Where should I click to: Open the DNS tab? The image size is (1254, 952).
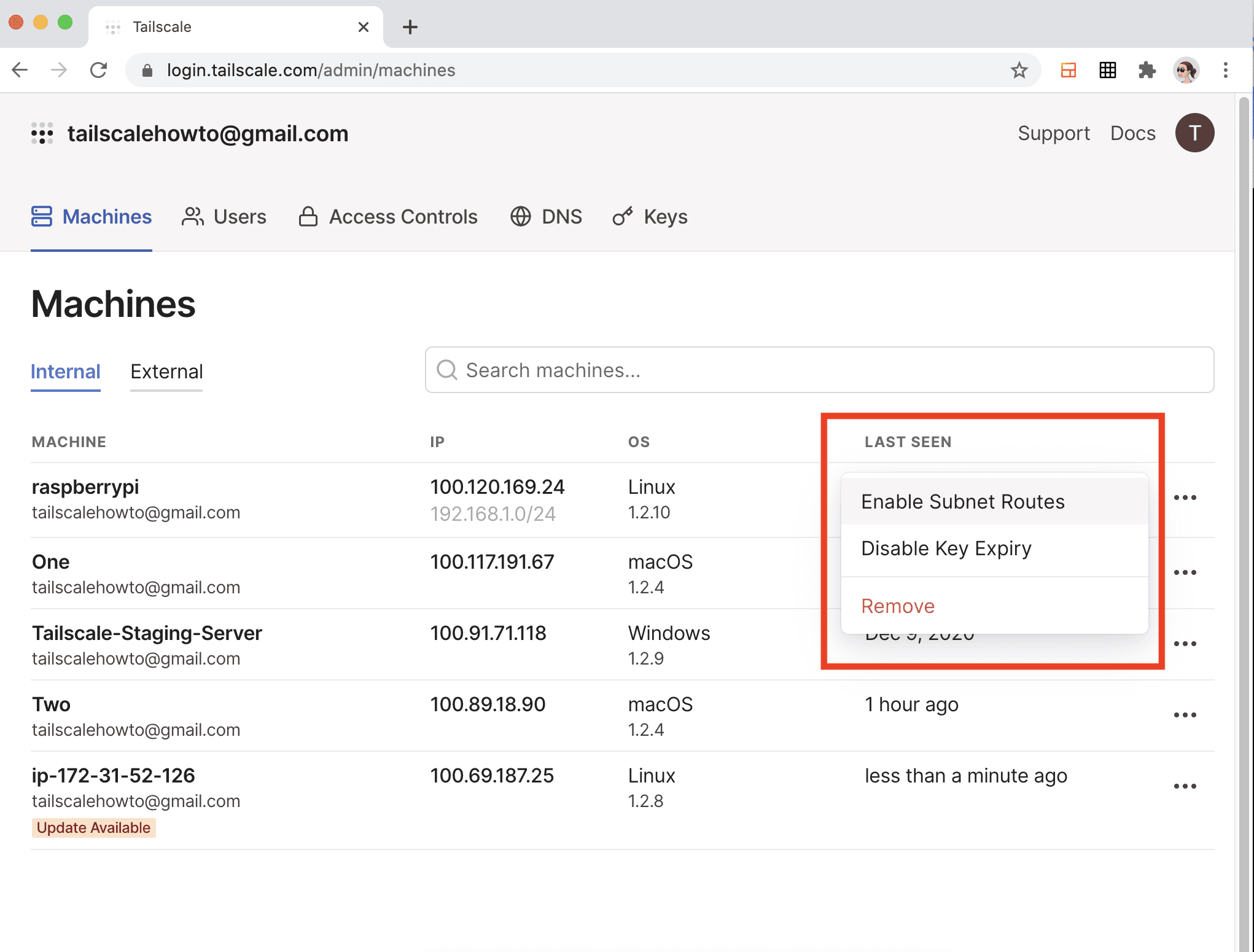click(546, 217)
